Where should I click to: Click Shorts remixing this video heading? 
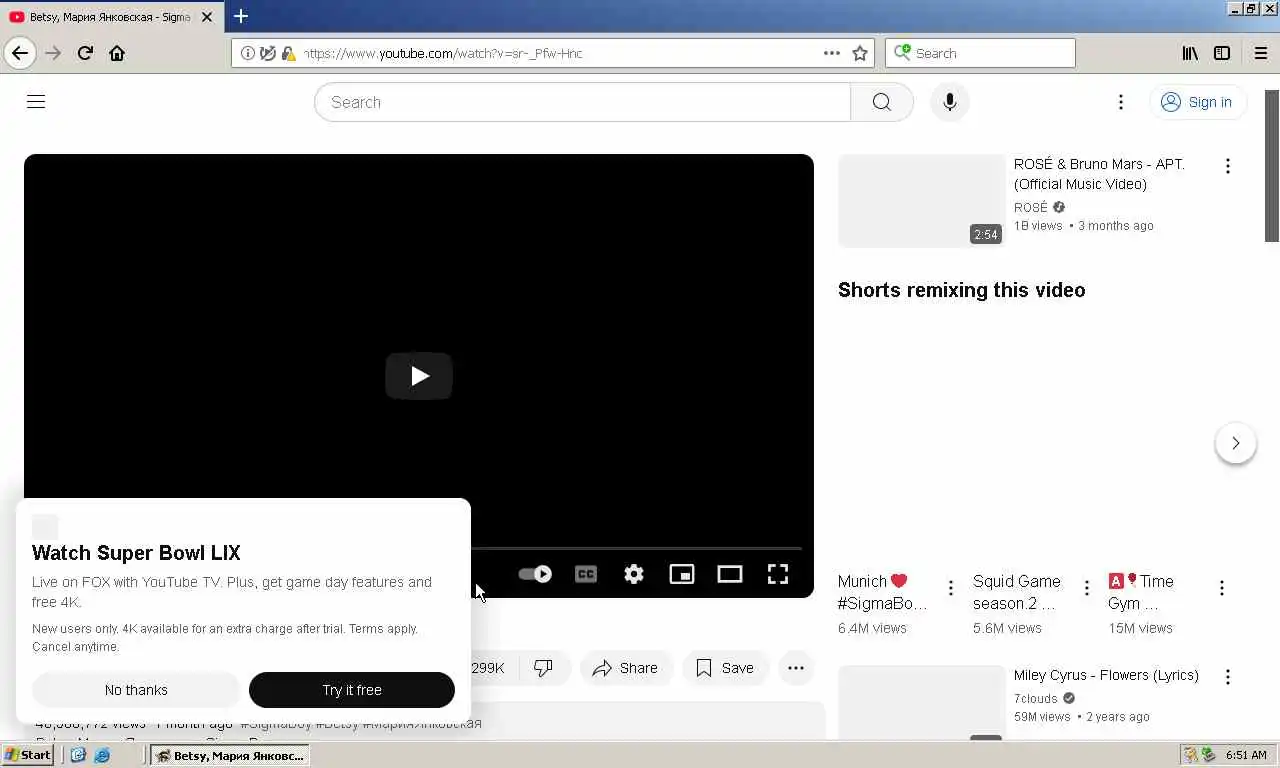click(961, 290)
